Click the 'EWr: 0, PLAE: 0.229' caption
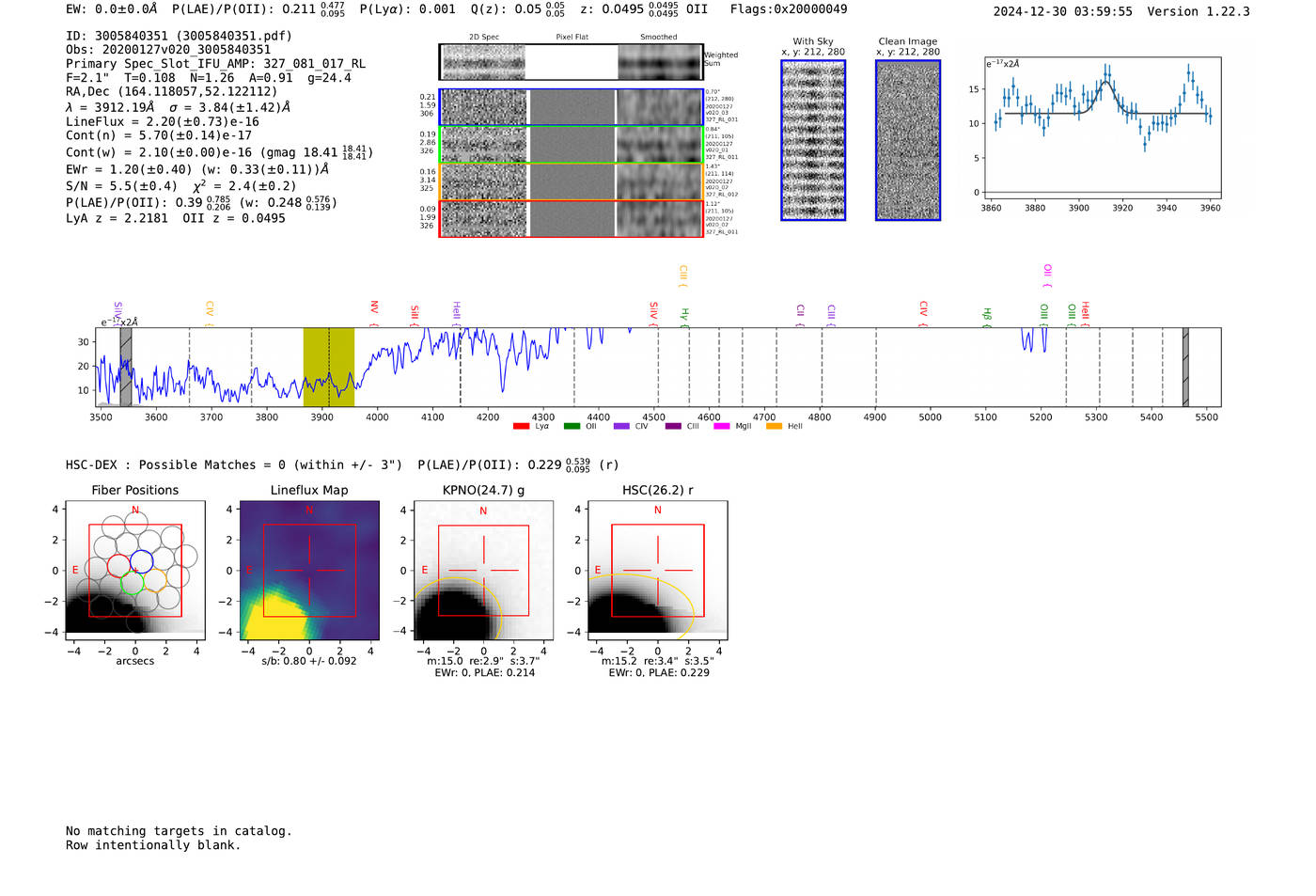This screenshot has width=1316, height=896. point(659,673)
